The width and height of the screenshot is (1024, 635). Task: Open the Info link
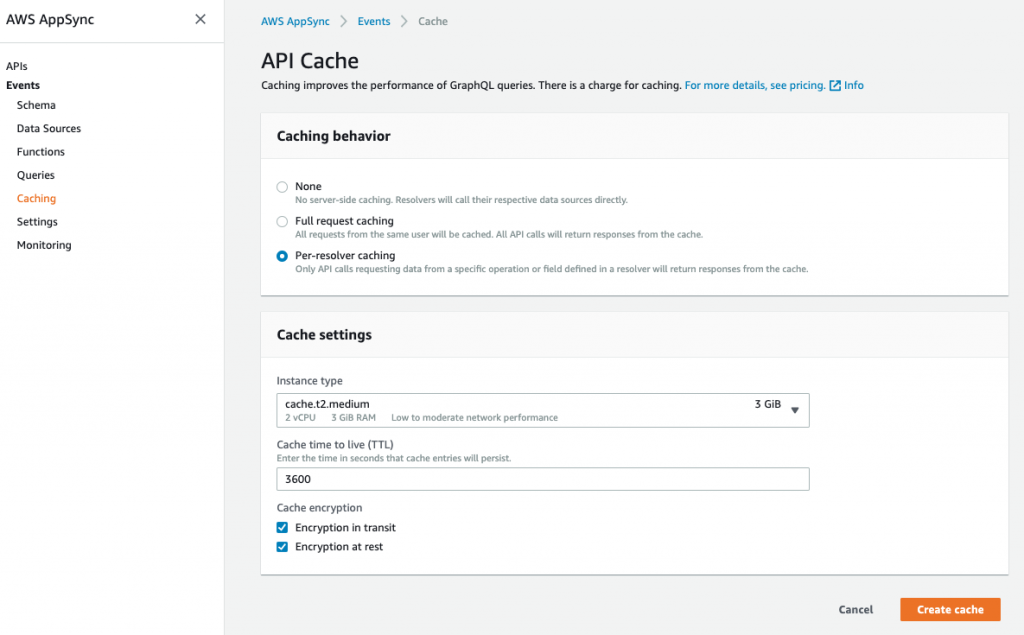853,86
